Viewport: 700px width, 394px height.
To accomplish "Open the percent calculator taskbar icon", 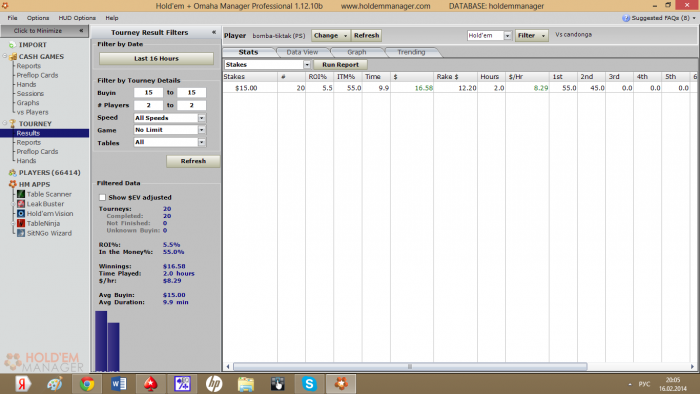I will 182,384.
